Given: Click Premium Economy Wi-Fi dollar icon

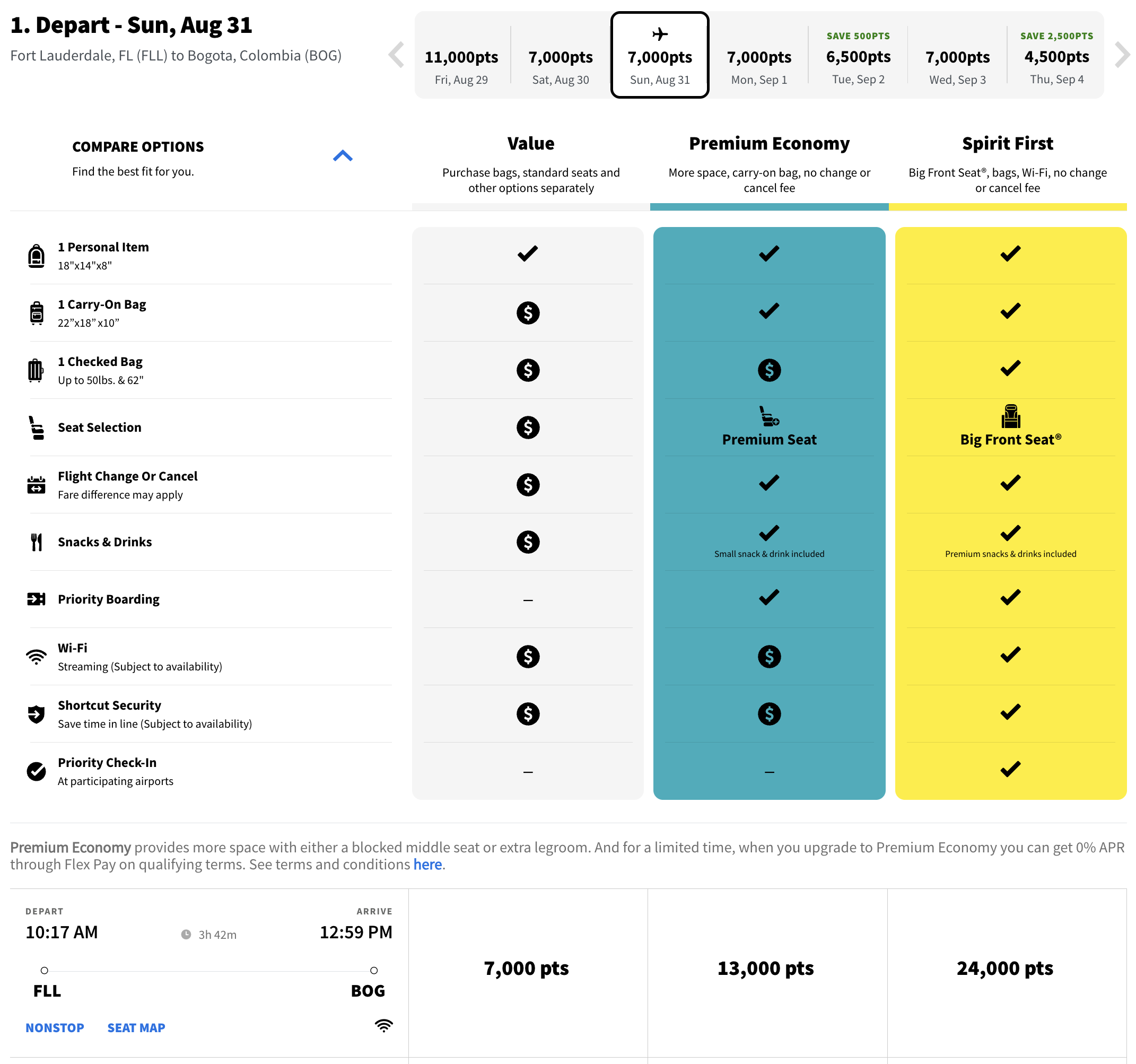Looking at the screenshot, I should pos(768,657).
